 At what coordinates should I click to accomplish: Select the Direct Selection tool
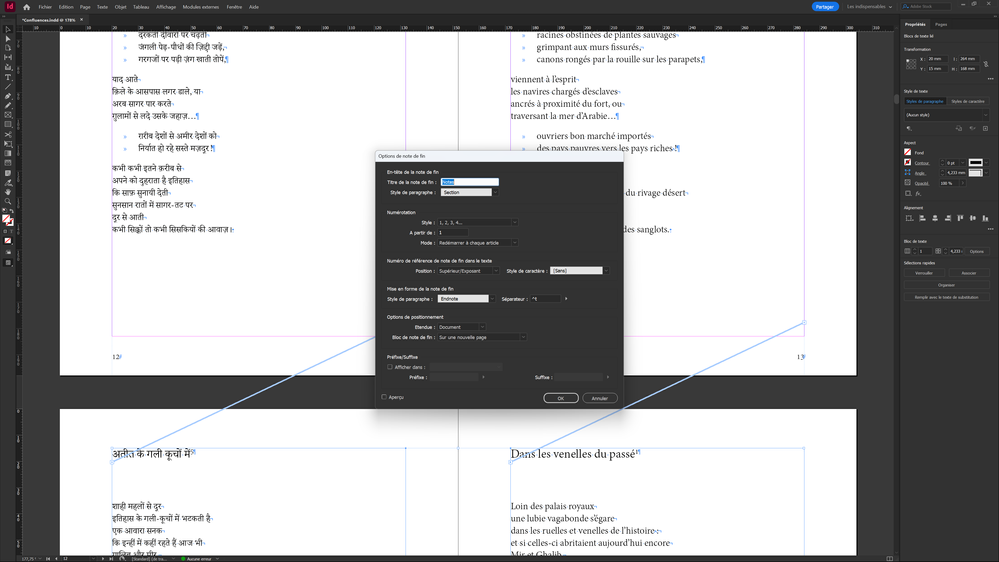pos(8,39)
